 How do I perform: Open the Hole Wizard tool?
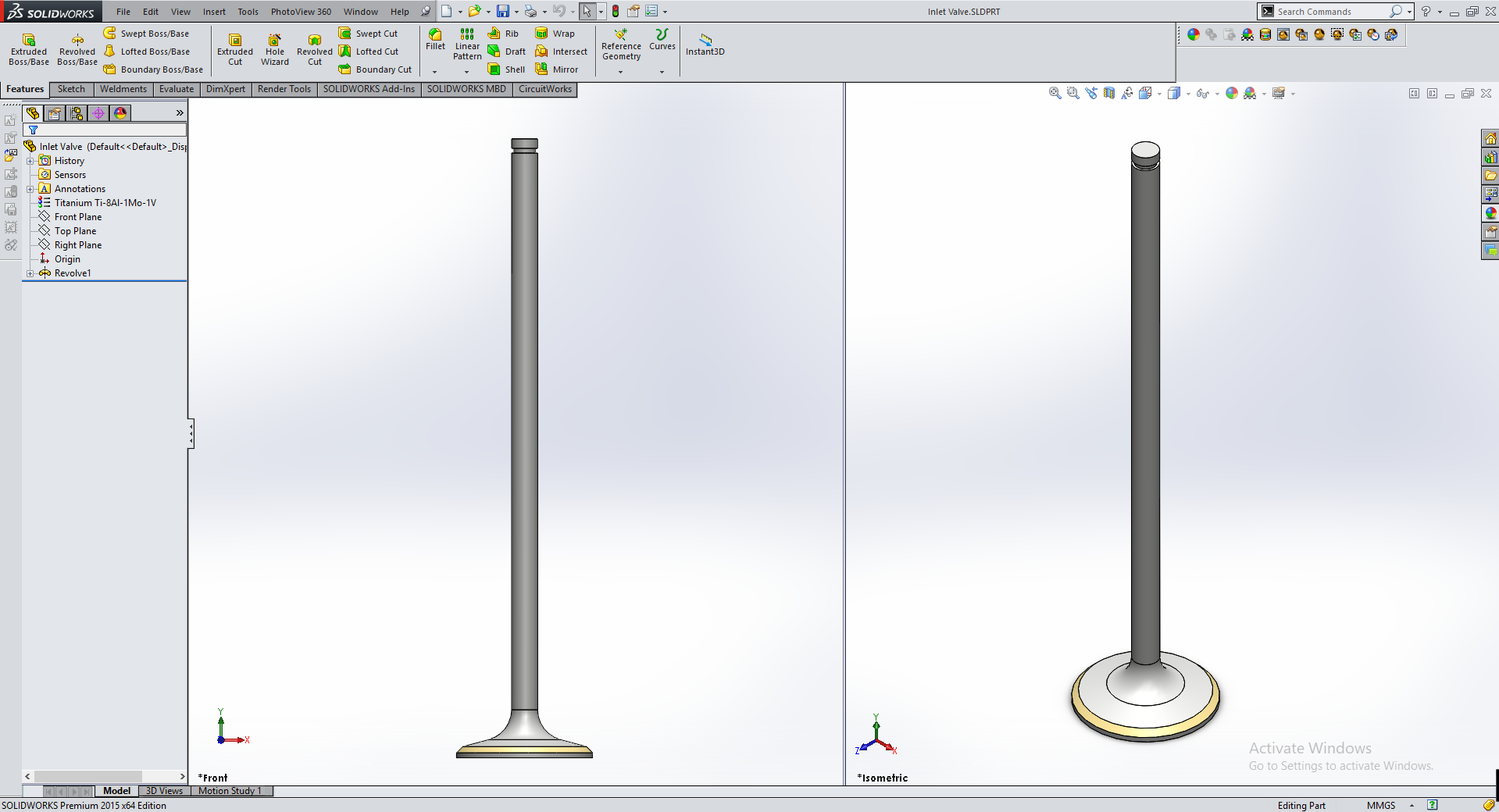[275, 50]
